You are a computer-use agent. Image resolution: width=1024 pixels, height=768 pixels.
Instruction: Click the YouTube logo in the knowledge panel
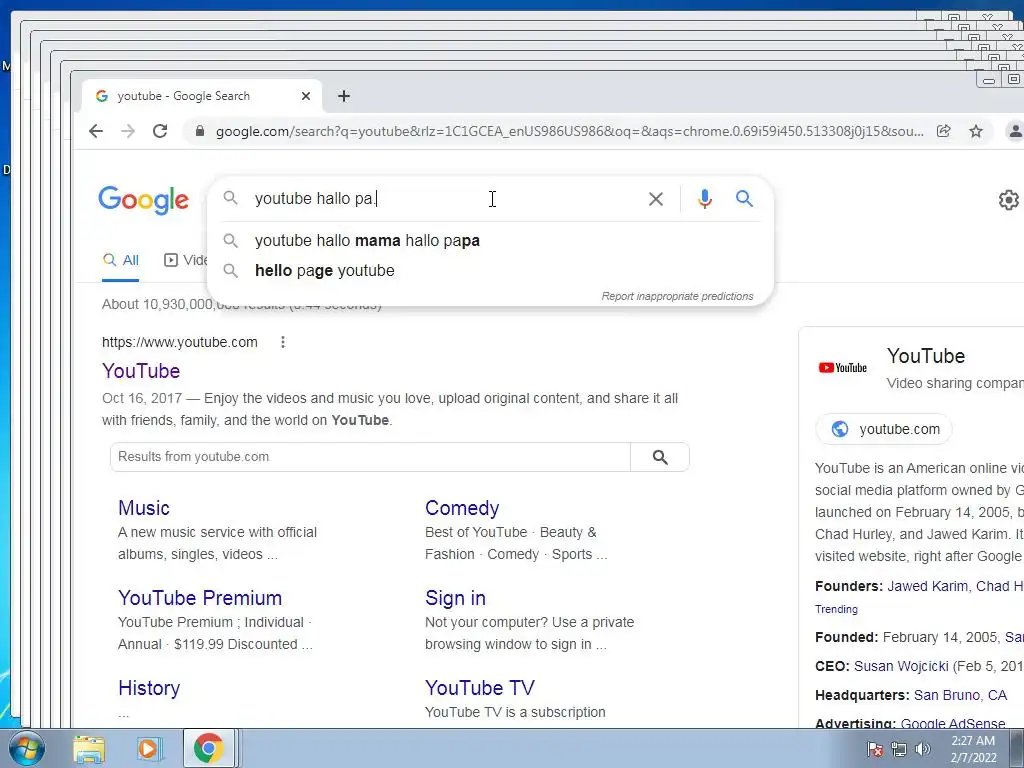[x=842, y=368]
